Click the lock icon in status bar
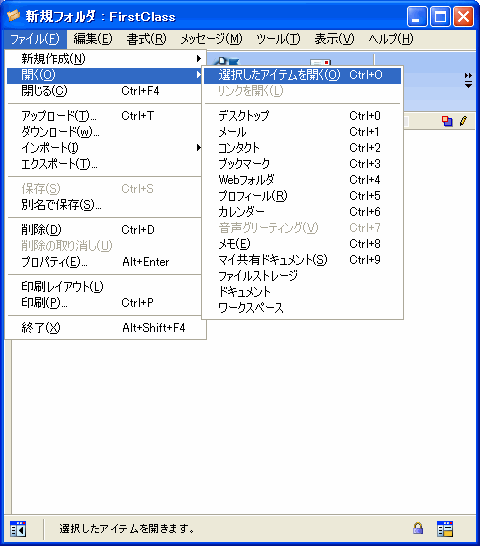 click(x=418, y=528)
